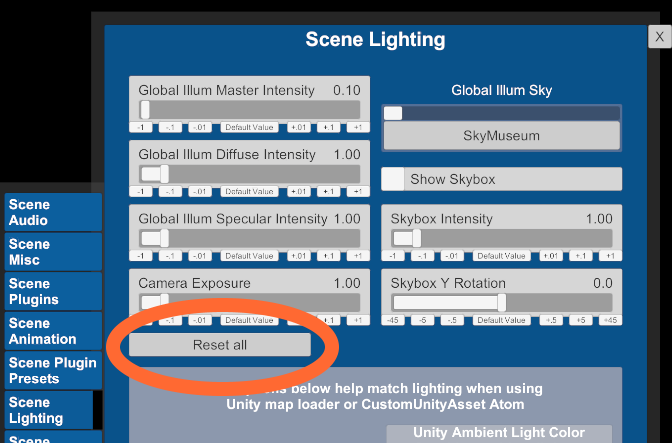The height and width of the screenshot is (443, 672).
Task: Decrease Specular Intensity by .01
Action: click(200, 256)
